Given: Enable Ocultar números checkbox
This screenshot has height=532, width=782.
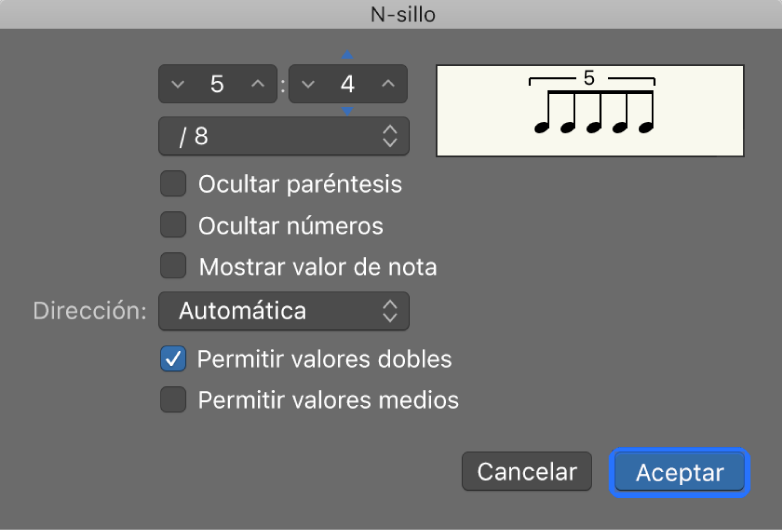Looking at the screenshot, I should pyautogui.click(x=174, y=226).
